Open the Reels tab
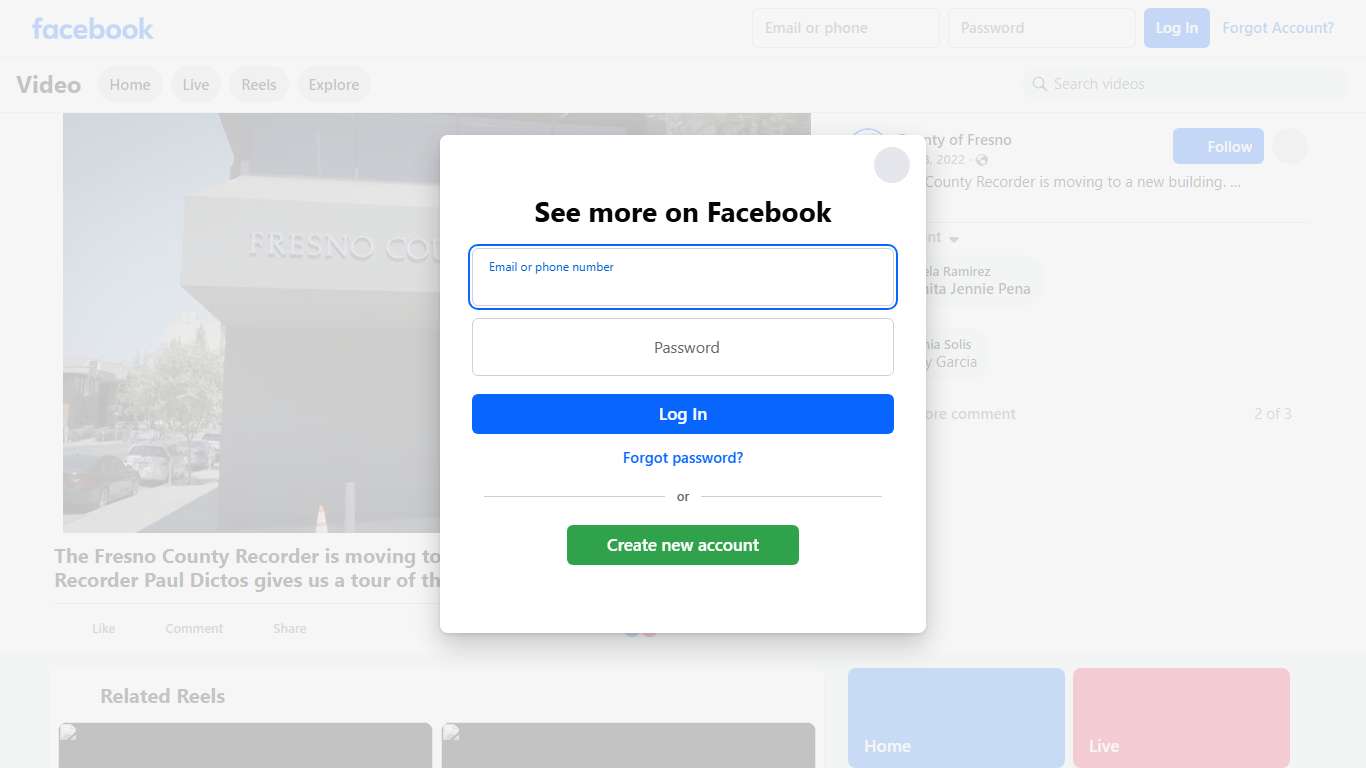The width and height of the screenshot is (1366, 768). pyautogui.click(x=259, y=85)
